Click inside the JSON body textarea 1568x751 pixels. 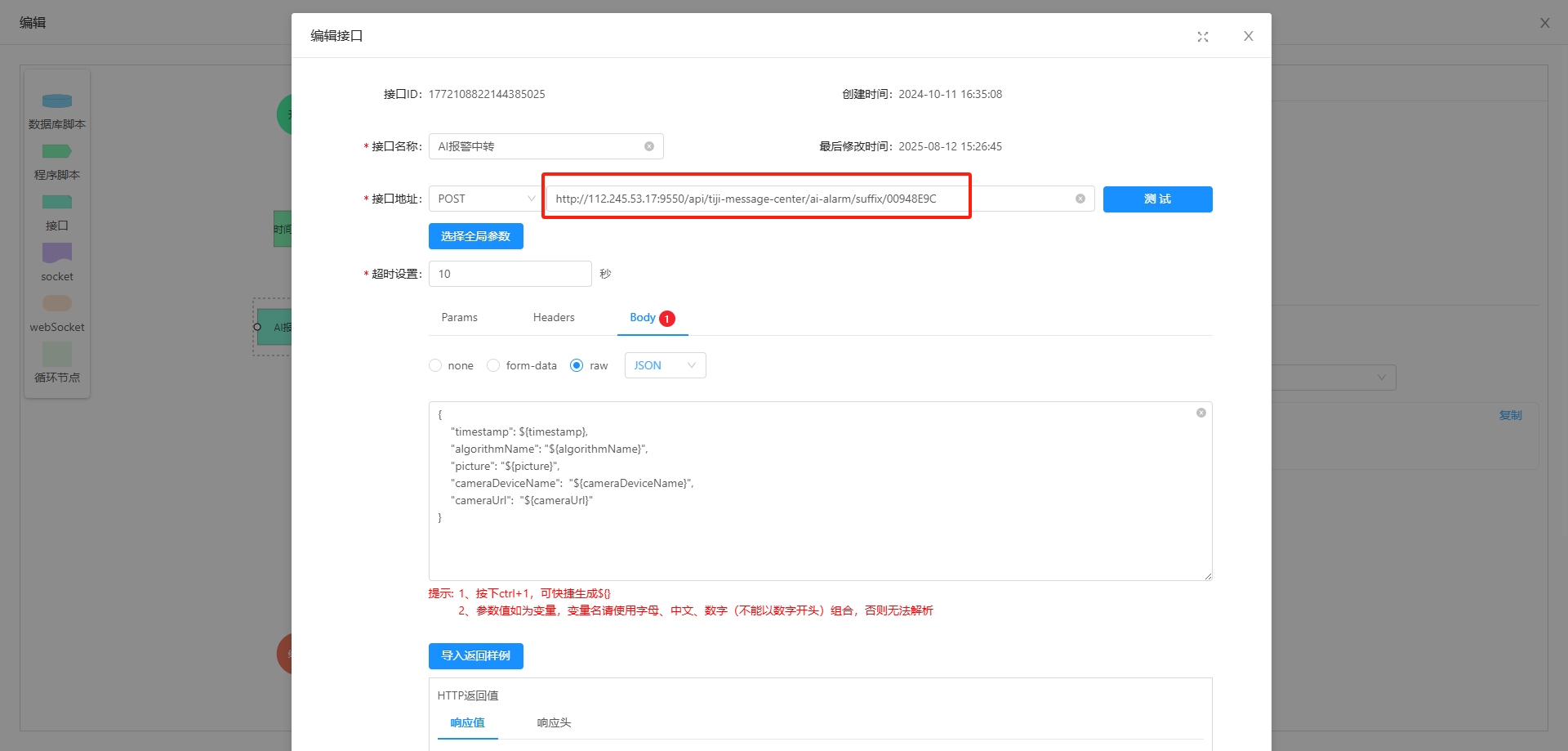[820, 491]
